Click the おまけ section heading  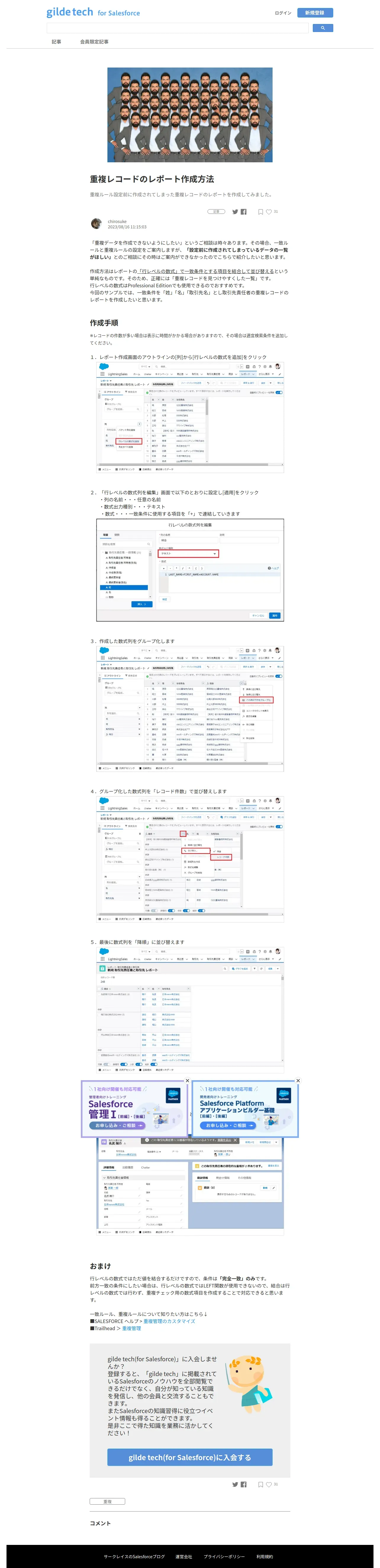(100, 1266)
